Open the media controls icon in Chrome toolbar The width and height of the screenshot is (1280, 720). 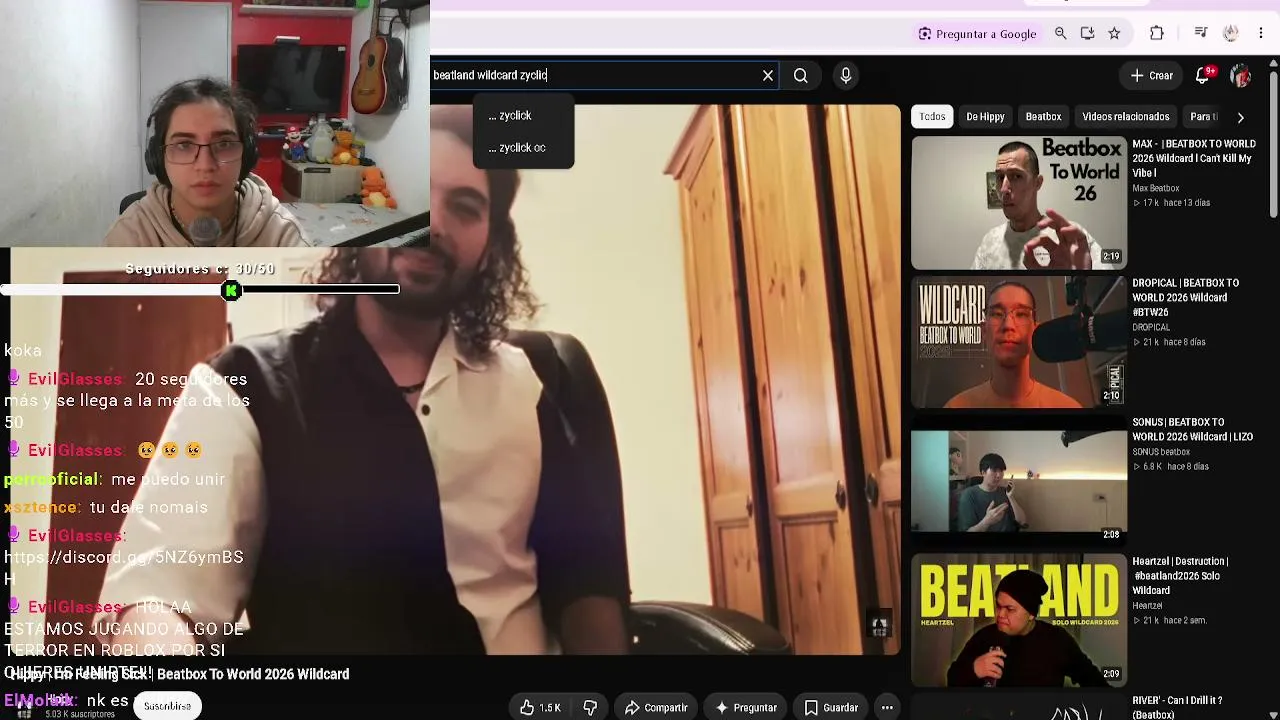[1201, 33]
